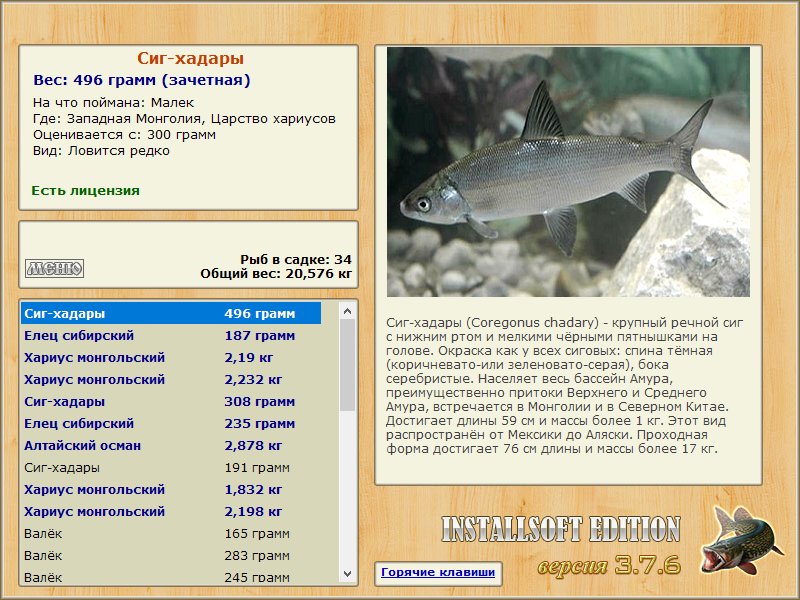Screen dimensions: 800x600
Task: Click the Coregonus chadary description text
Action: tap(564, 386)
